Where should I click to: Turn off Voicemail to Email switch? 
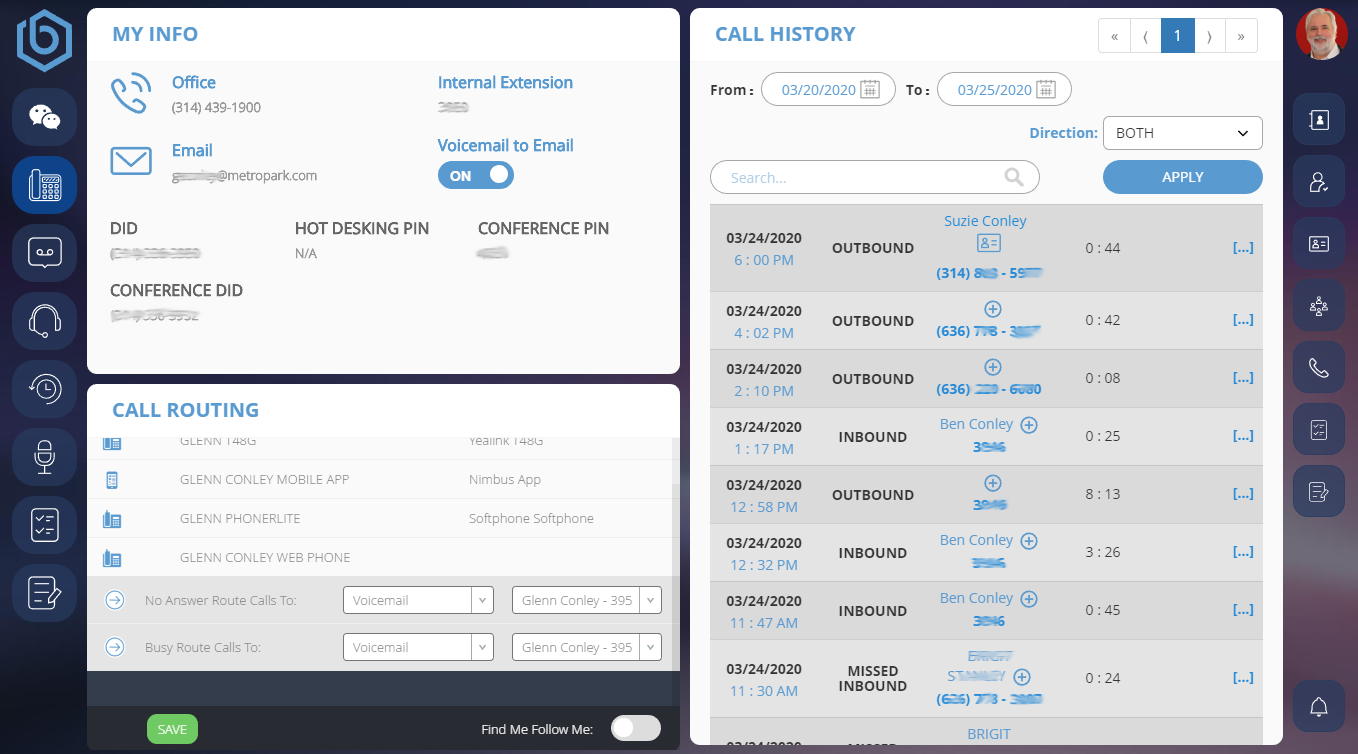click(x=476, y=176)
